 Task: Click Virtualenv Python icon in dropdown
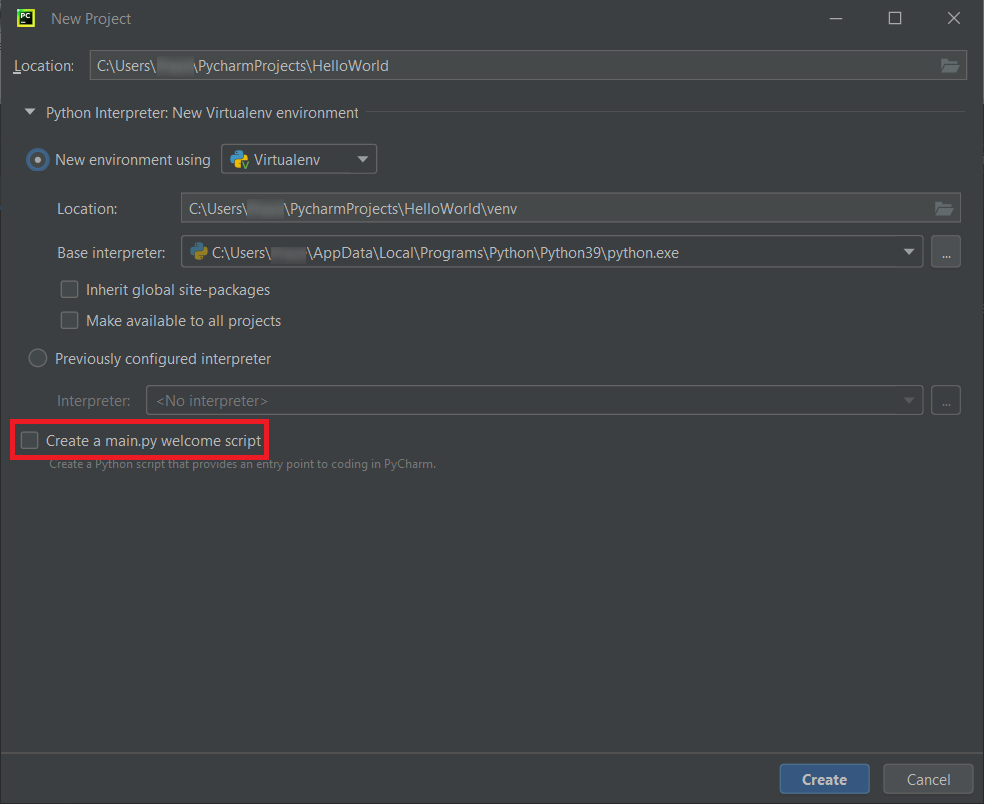[x=240, y=159]
